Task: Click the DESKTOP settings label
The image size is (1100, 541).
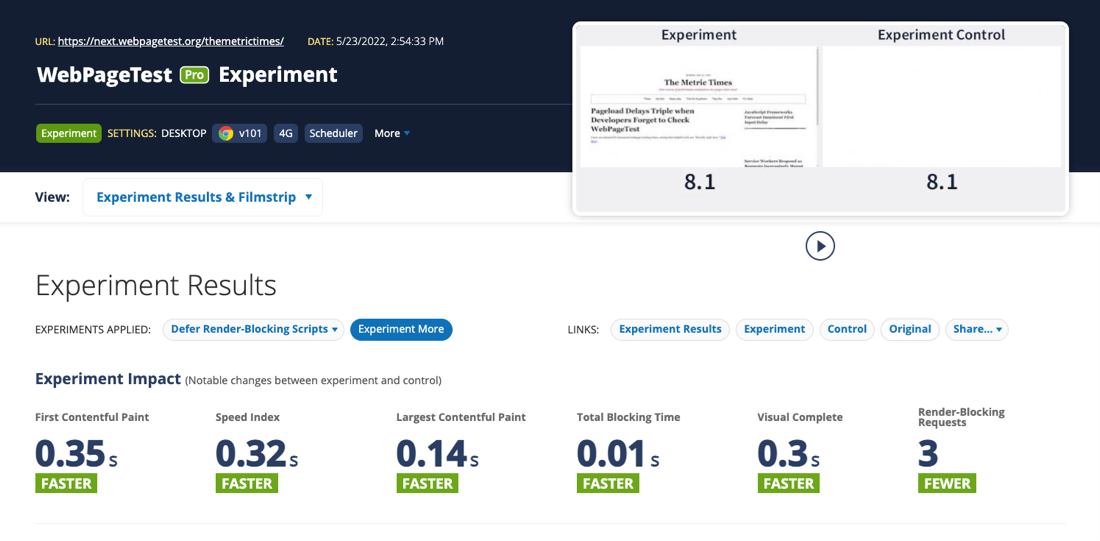Action: [x=184, y=133]
